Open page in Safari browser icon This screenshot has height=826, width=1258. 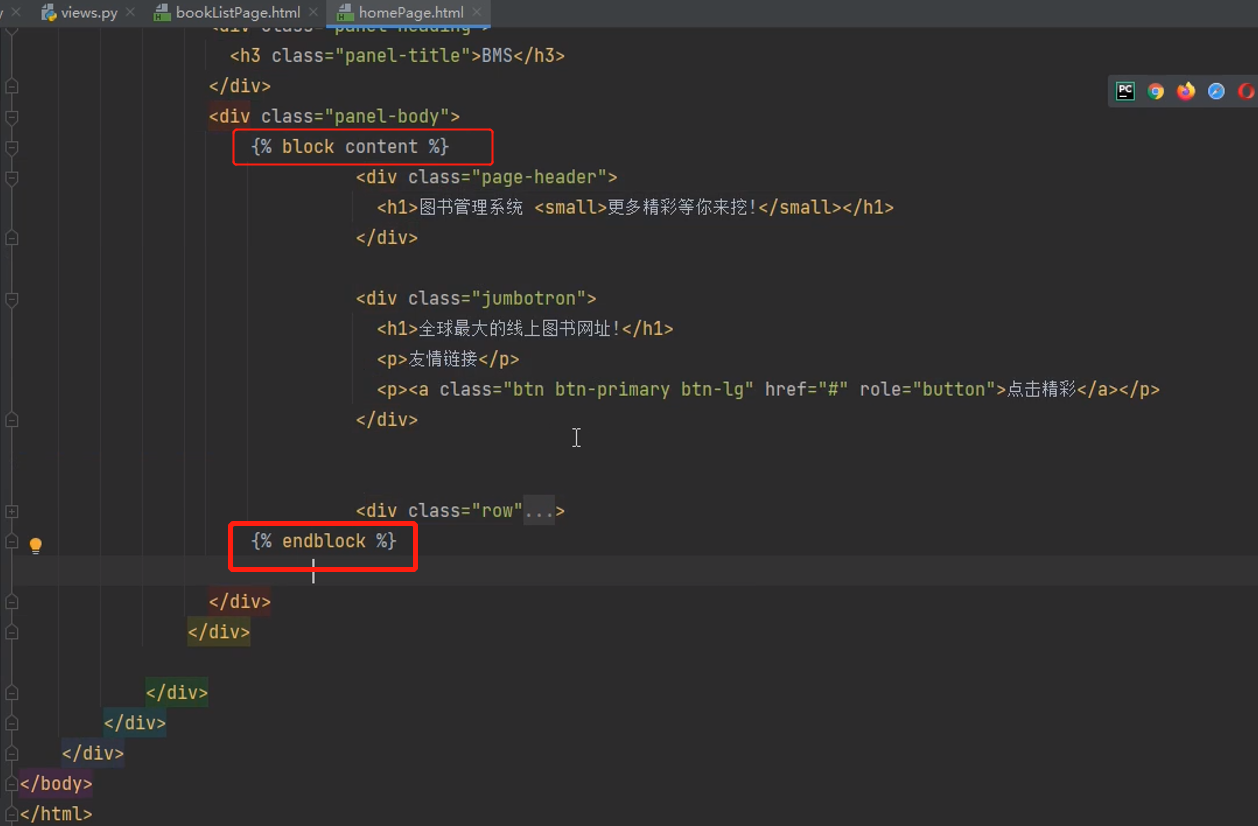(x=1216, y=91)
